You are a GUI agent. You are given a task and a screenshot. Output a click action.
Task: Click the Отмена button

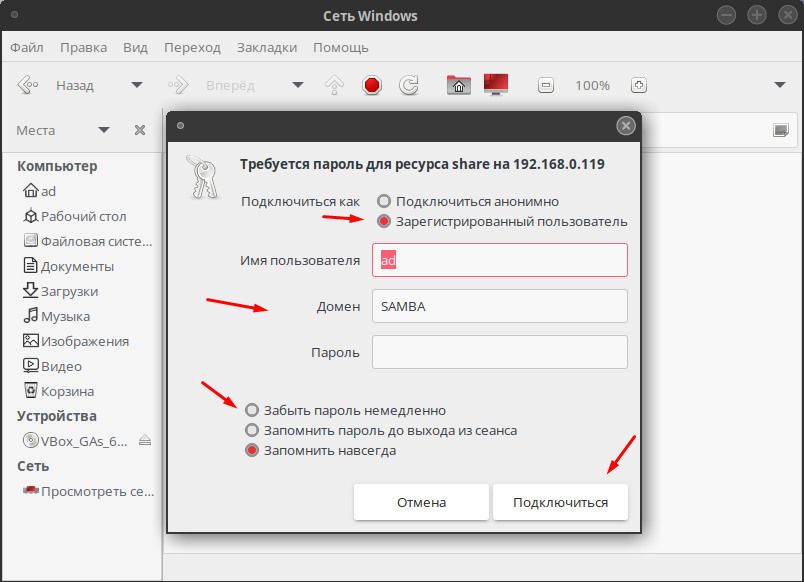[x=421, y=502]
